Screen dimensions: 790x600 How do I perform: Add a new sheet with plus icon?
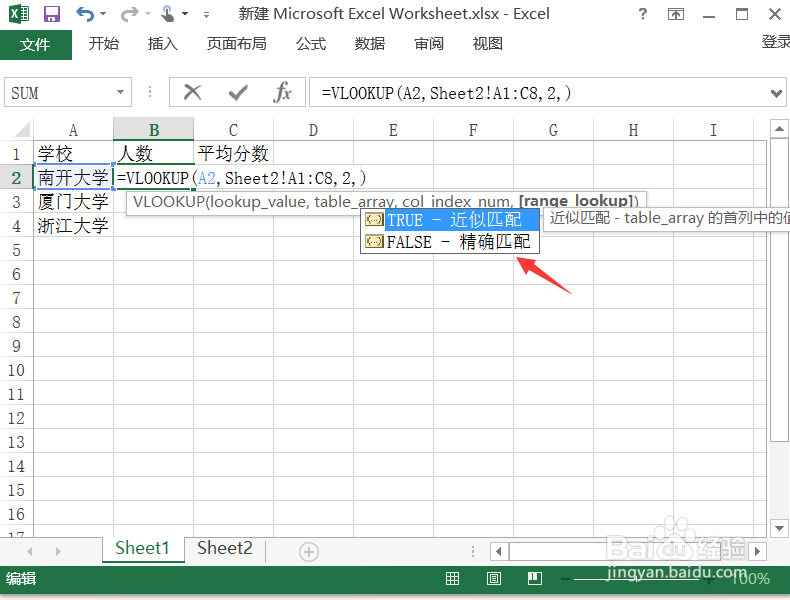[309, 552]
